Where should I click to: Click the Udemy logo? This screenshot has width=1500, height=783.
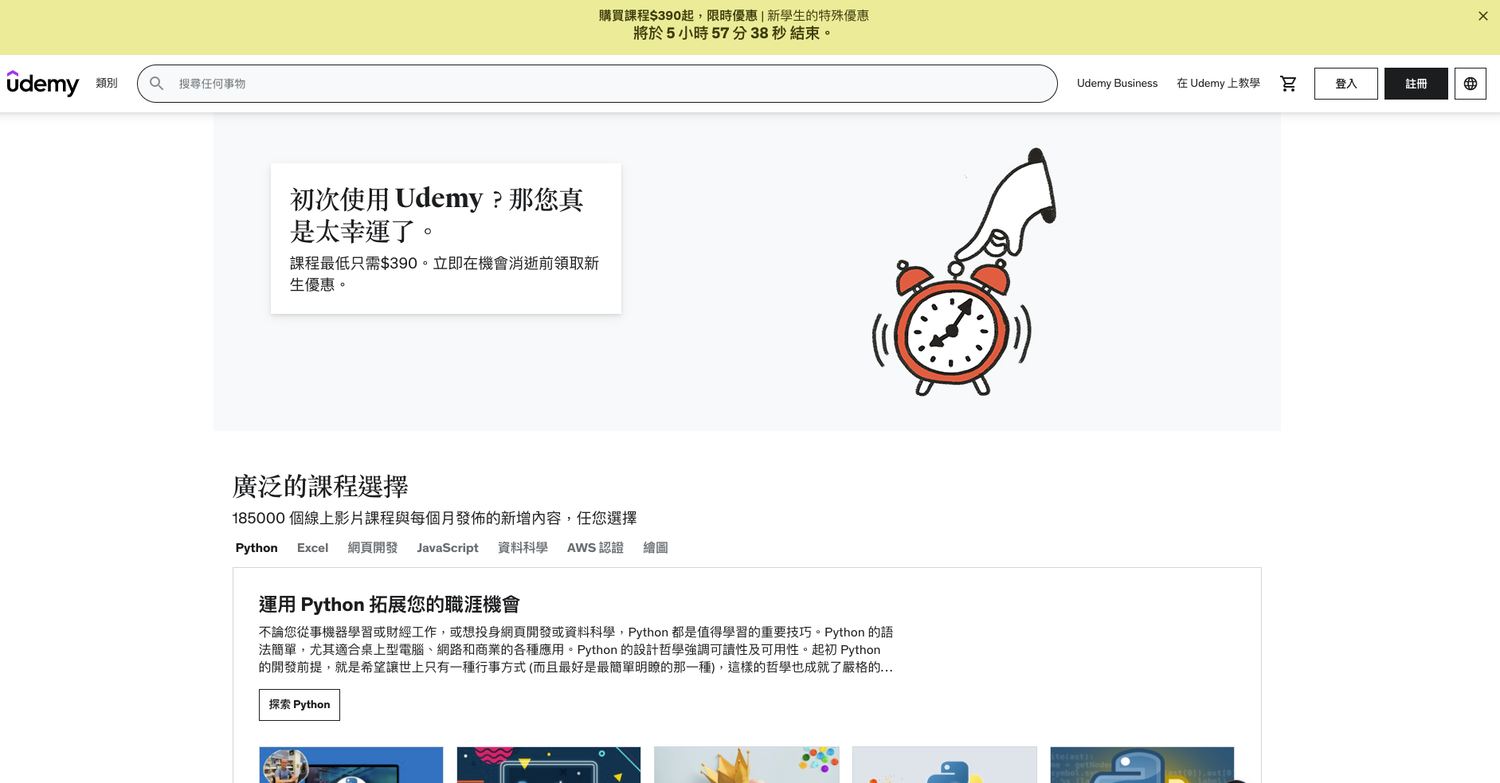point(43,84)
